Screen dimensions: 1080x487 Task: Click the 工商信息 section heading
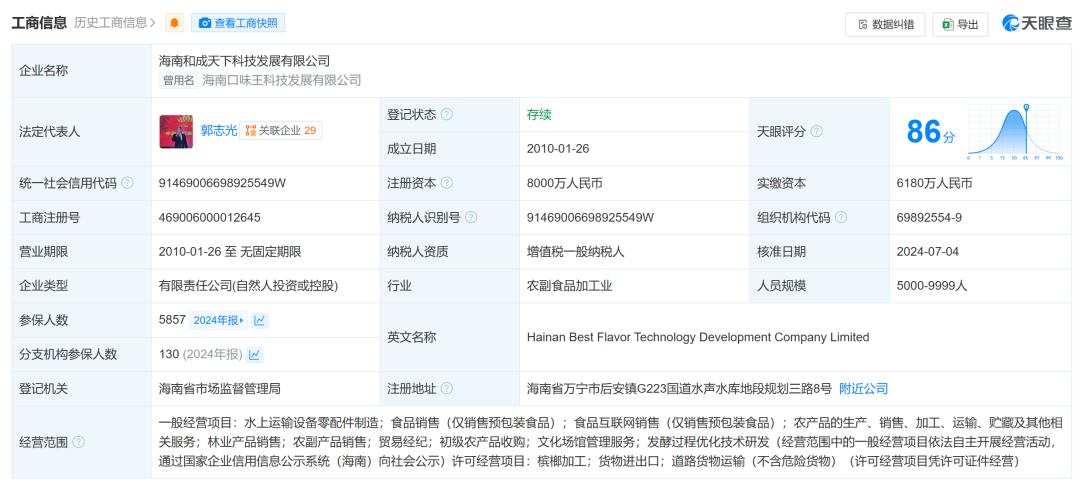[x=39, y=23]
